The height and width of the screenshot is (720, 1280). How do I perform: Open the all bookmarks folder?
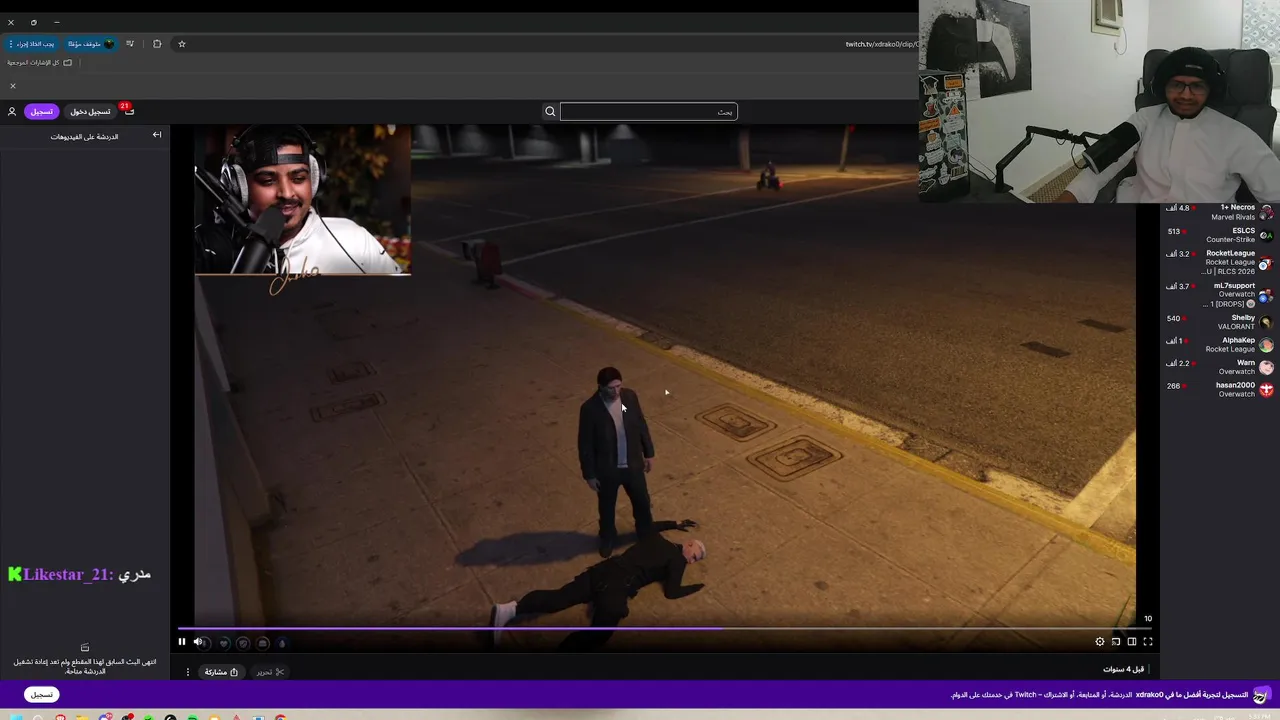(x=40, y=62)
